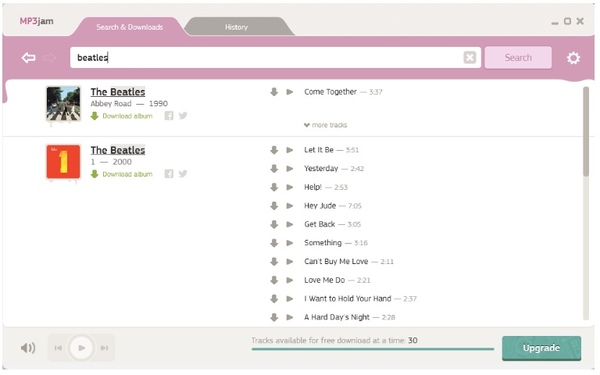
Task: Click the Upgrade button
Action: coord(541,348)
